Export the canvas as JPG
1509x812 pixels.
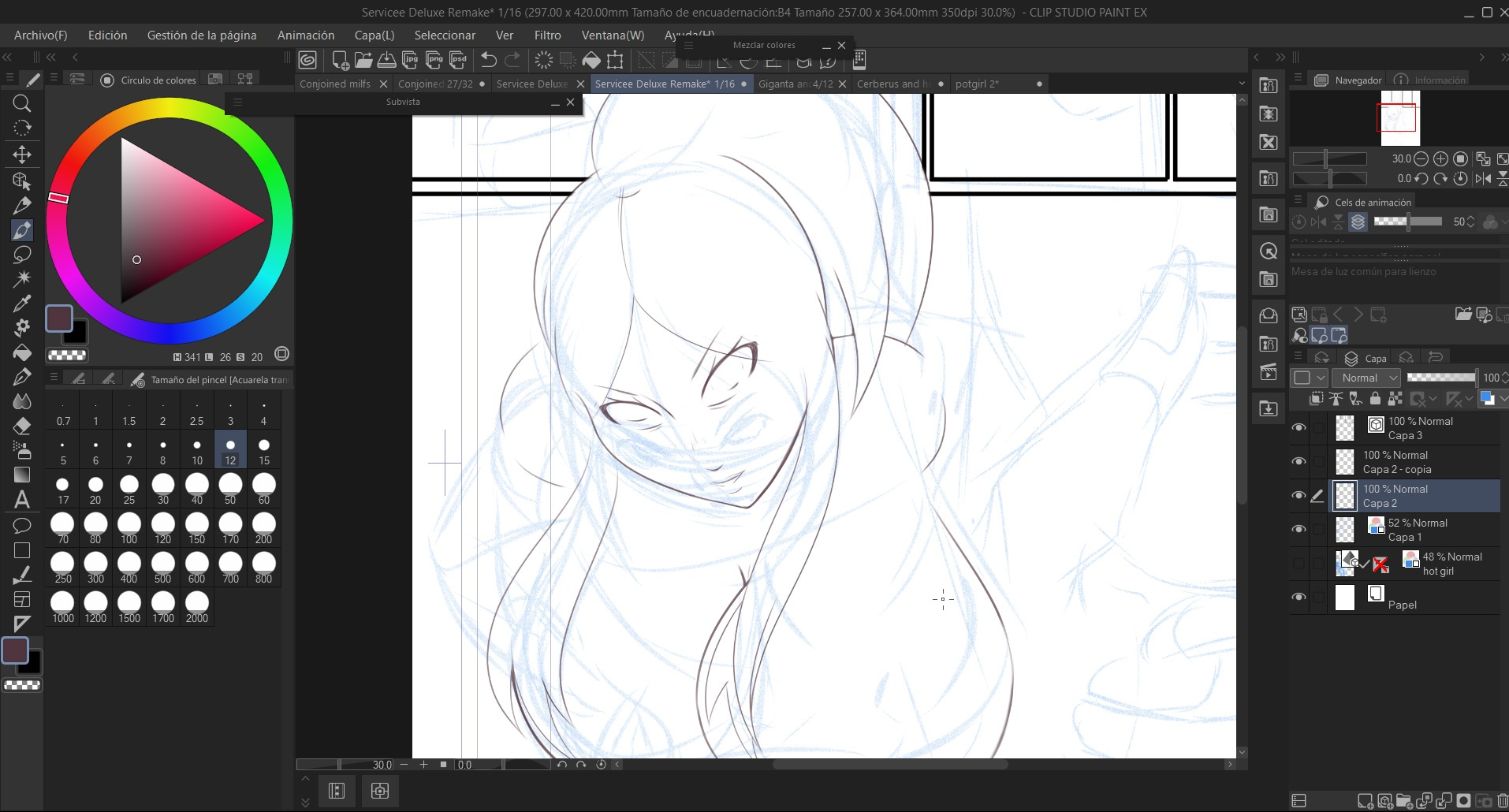tap(411, 60)
